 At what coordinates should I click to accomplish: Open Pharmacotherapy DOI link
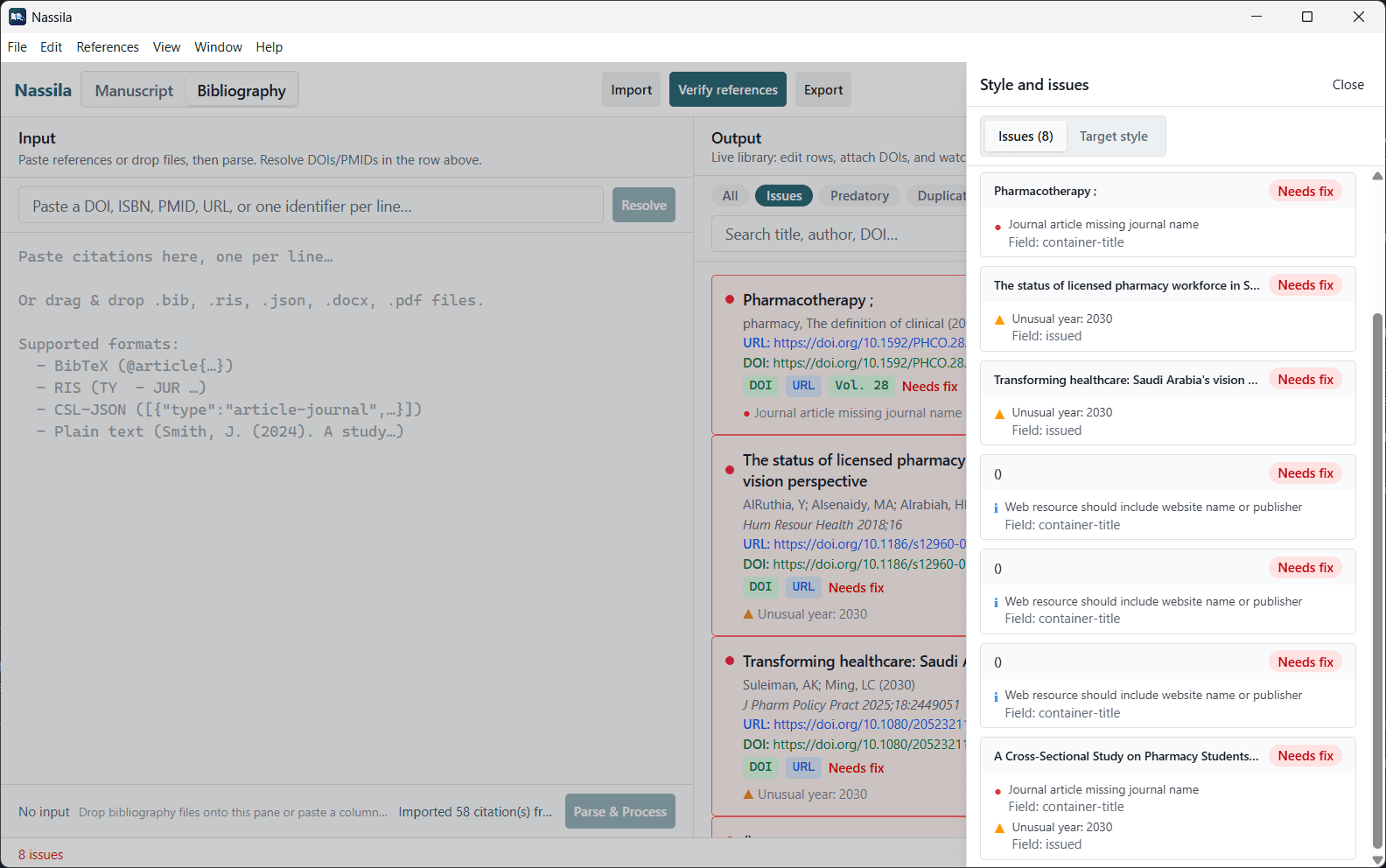coord(870,363)
